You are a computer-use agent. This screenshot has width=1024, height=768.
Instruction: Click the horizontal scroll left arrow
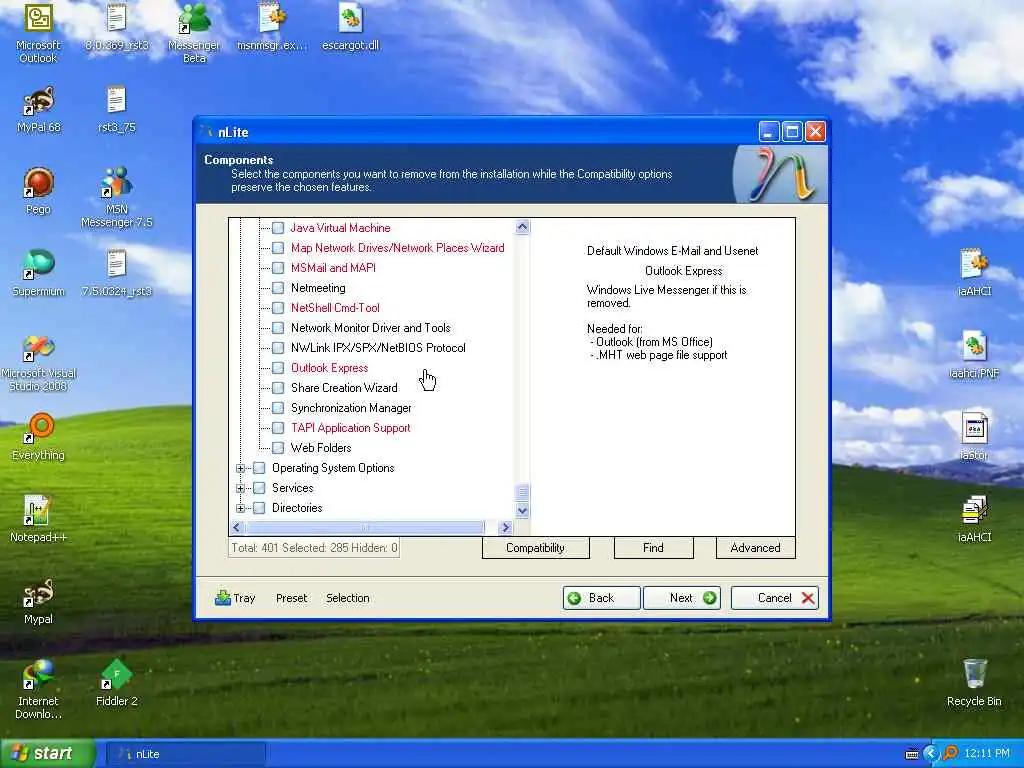click(237, 527)
